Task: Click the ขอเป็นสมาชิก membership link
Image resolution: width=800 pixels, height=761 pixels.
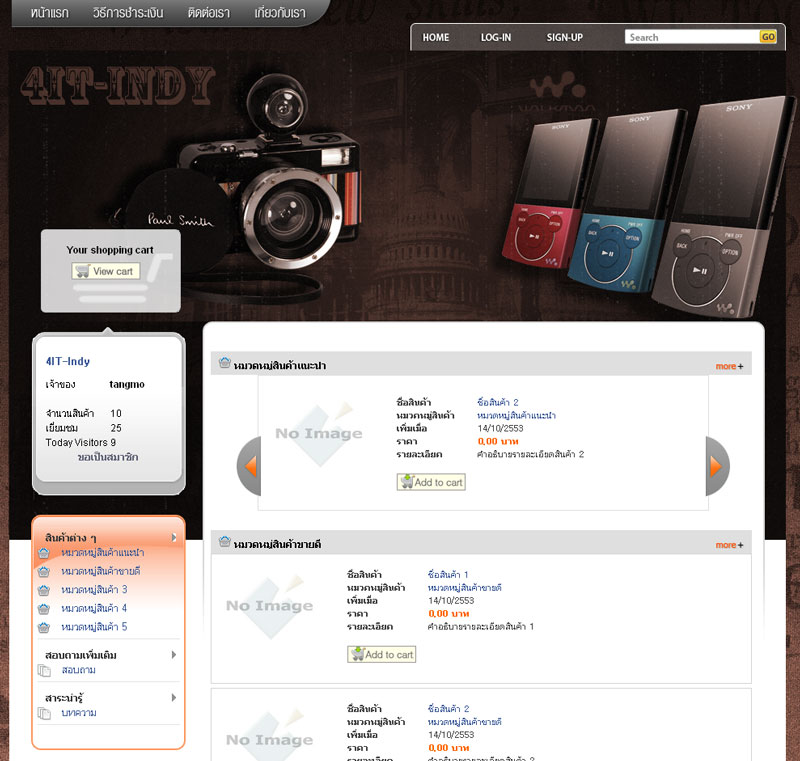Action: pos(108,457)
